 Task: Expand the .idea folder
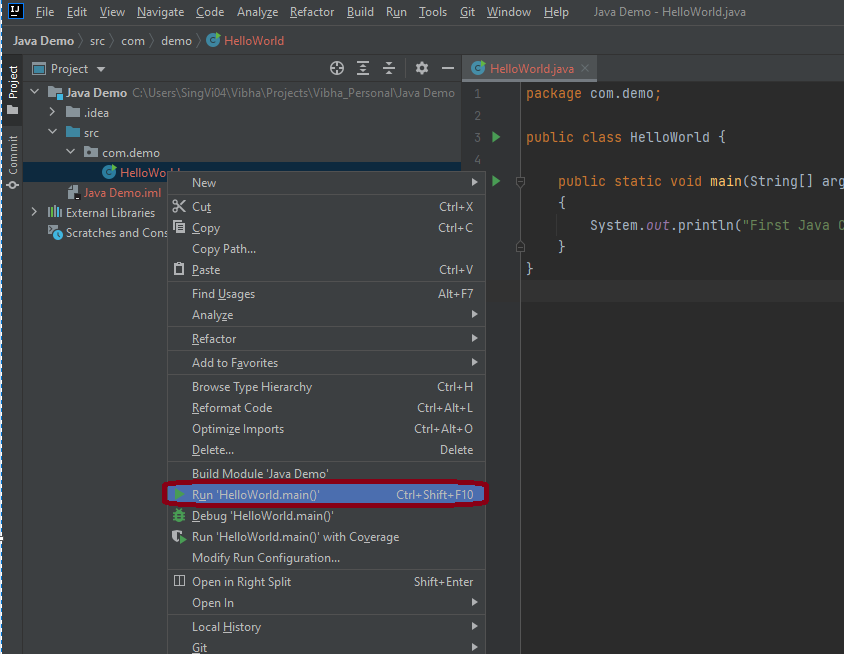[x=50, y=112]
